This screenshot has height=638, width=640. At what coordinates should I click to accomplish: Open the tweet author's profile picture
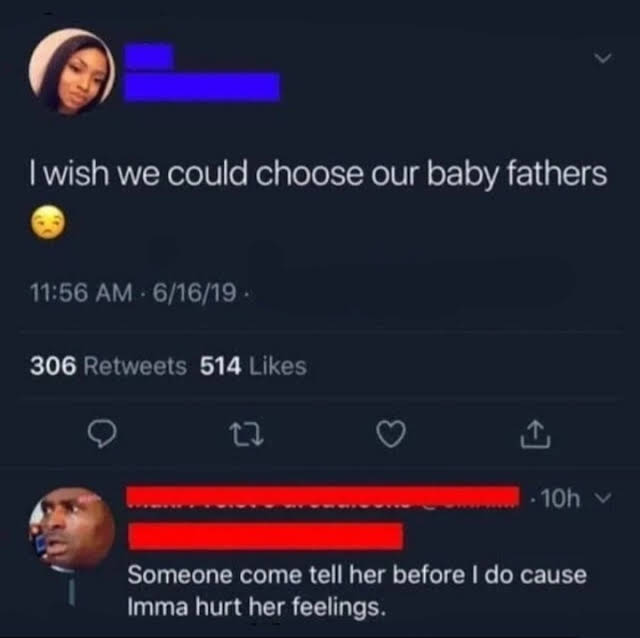click(x=72, y=71)
